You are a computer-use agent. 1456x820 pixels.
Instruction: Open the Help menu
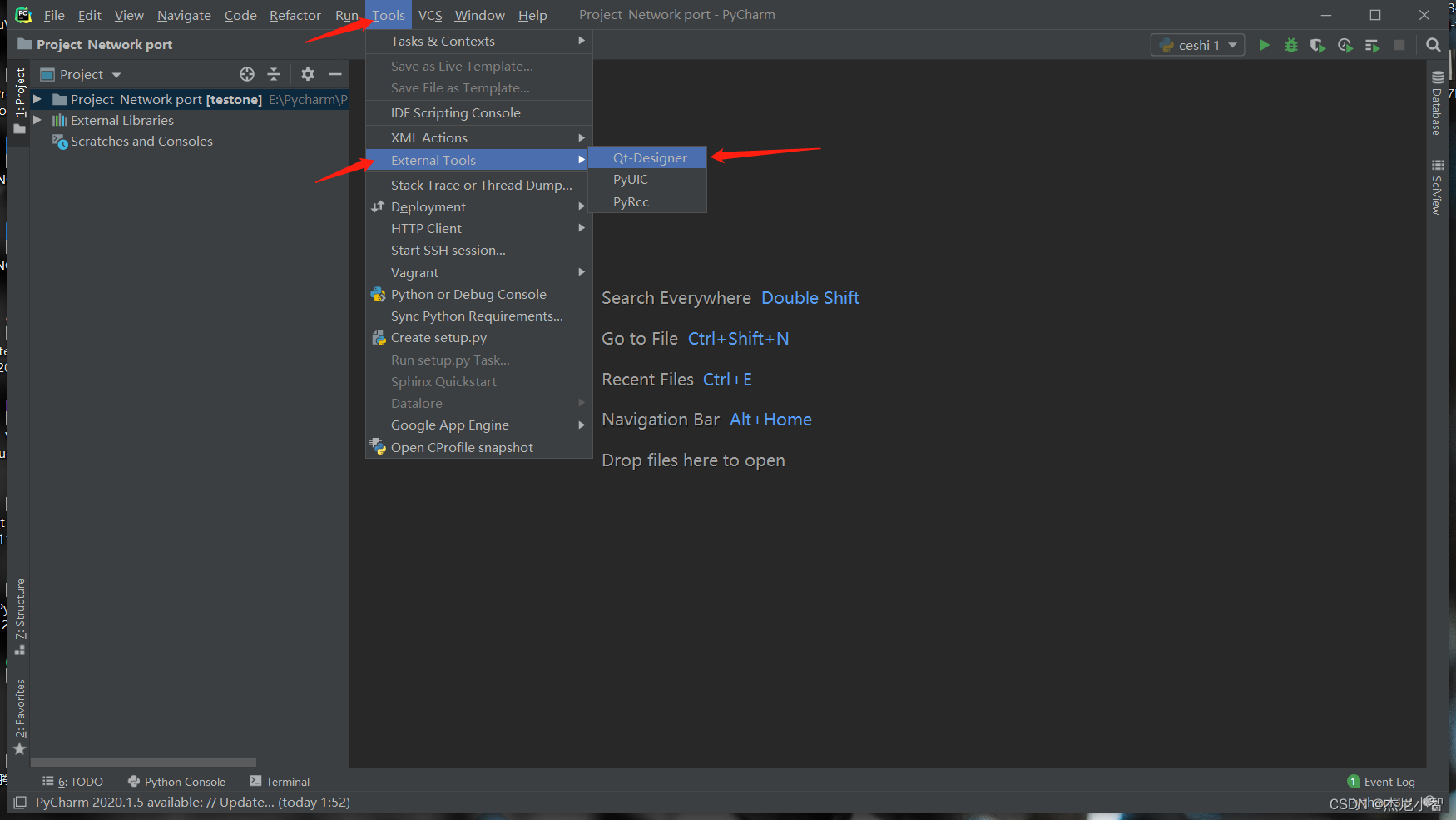pos(532,15)
